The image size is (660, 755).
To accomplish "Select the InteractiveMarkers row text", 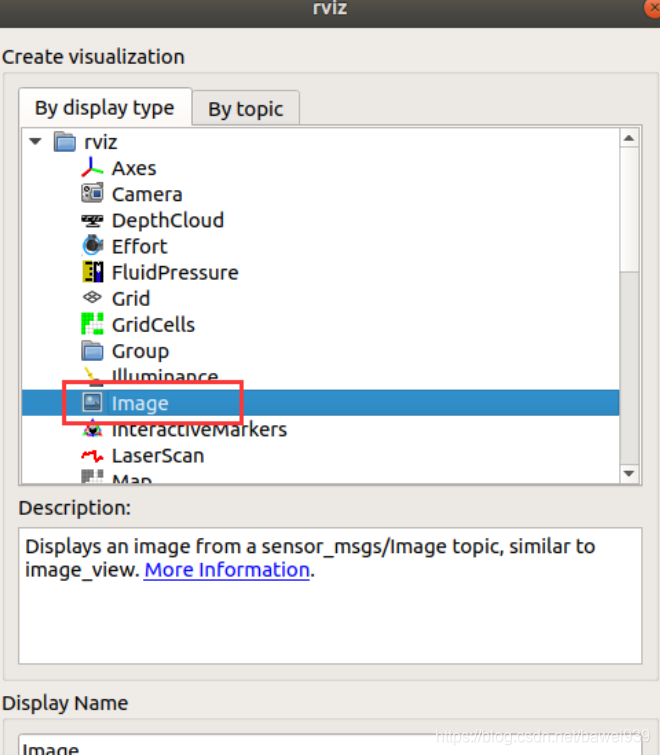I will (199, 430).
